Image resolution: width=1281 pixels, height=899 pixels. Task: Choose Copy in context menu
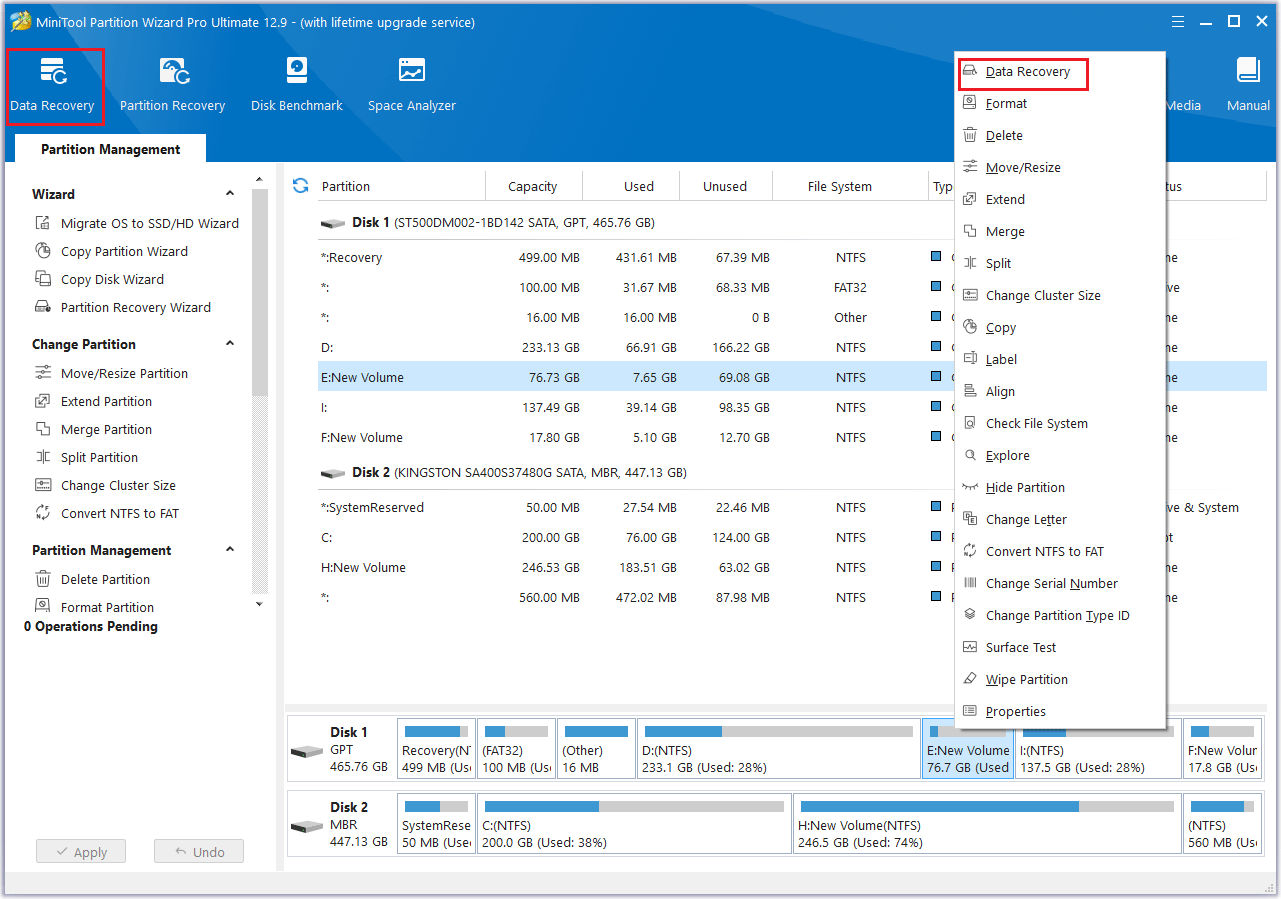tap(1060, 328)
